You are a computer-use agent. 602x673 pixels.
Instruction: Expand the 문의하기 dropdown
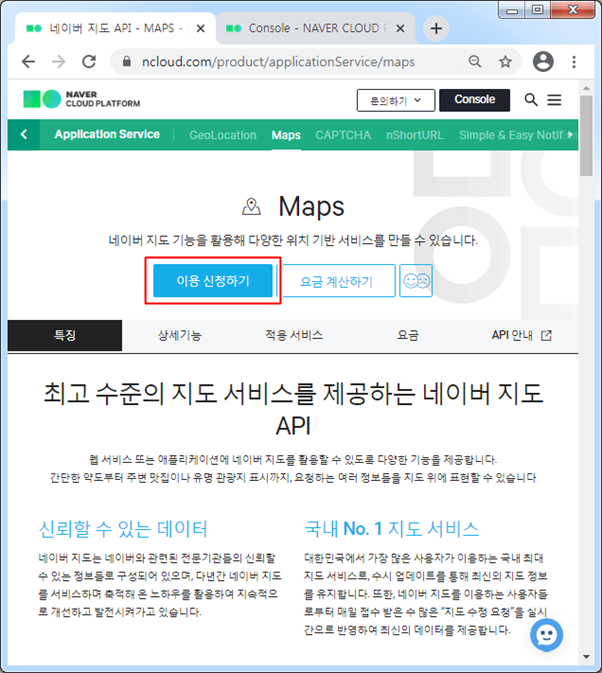pos(396,100)
